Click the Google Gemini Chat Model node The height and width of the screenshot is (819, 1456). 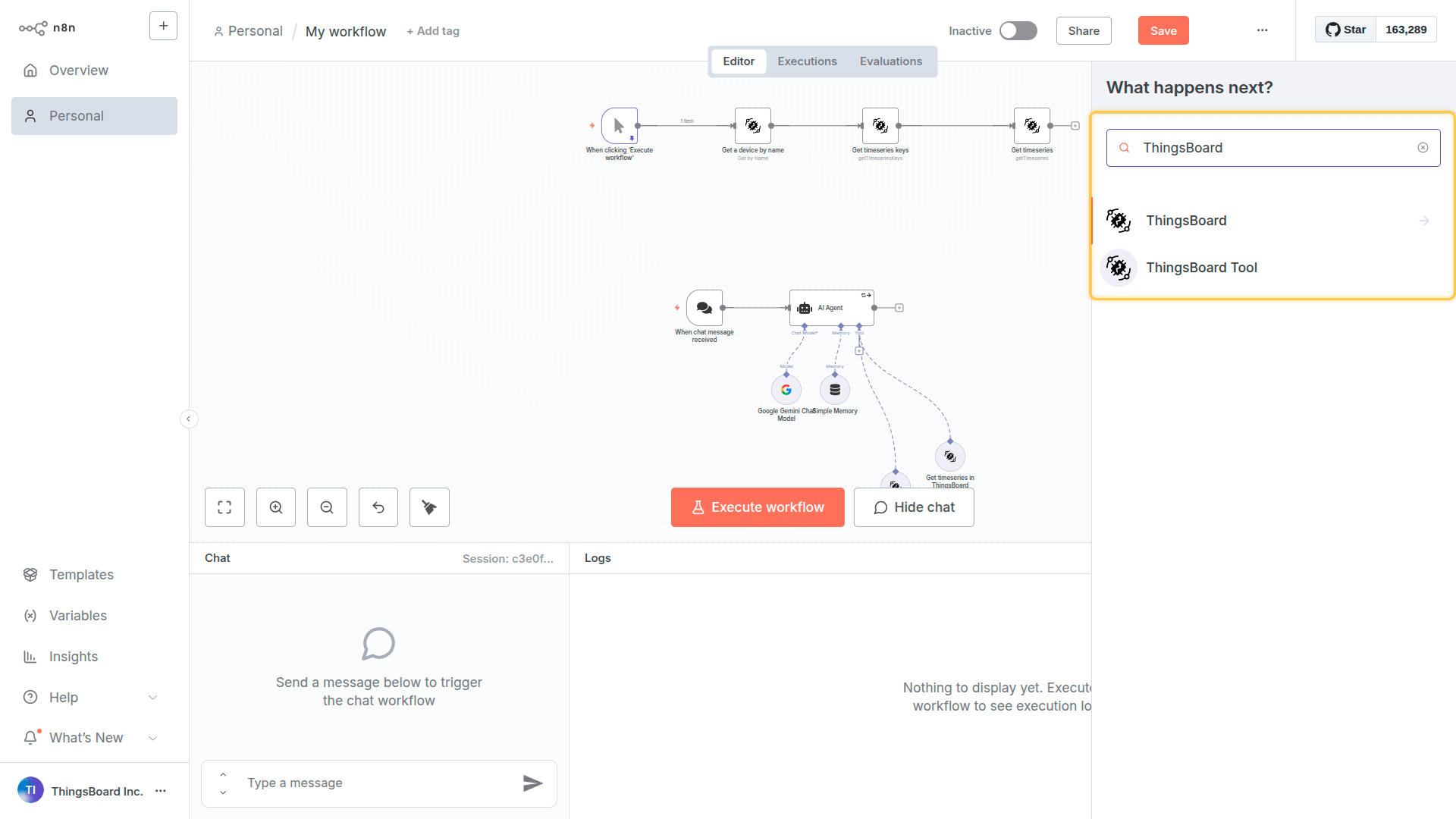click(x=786, y=390)
